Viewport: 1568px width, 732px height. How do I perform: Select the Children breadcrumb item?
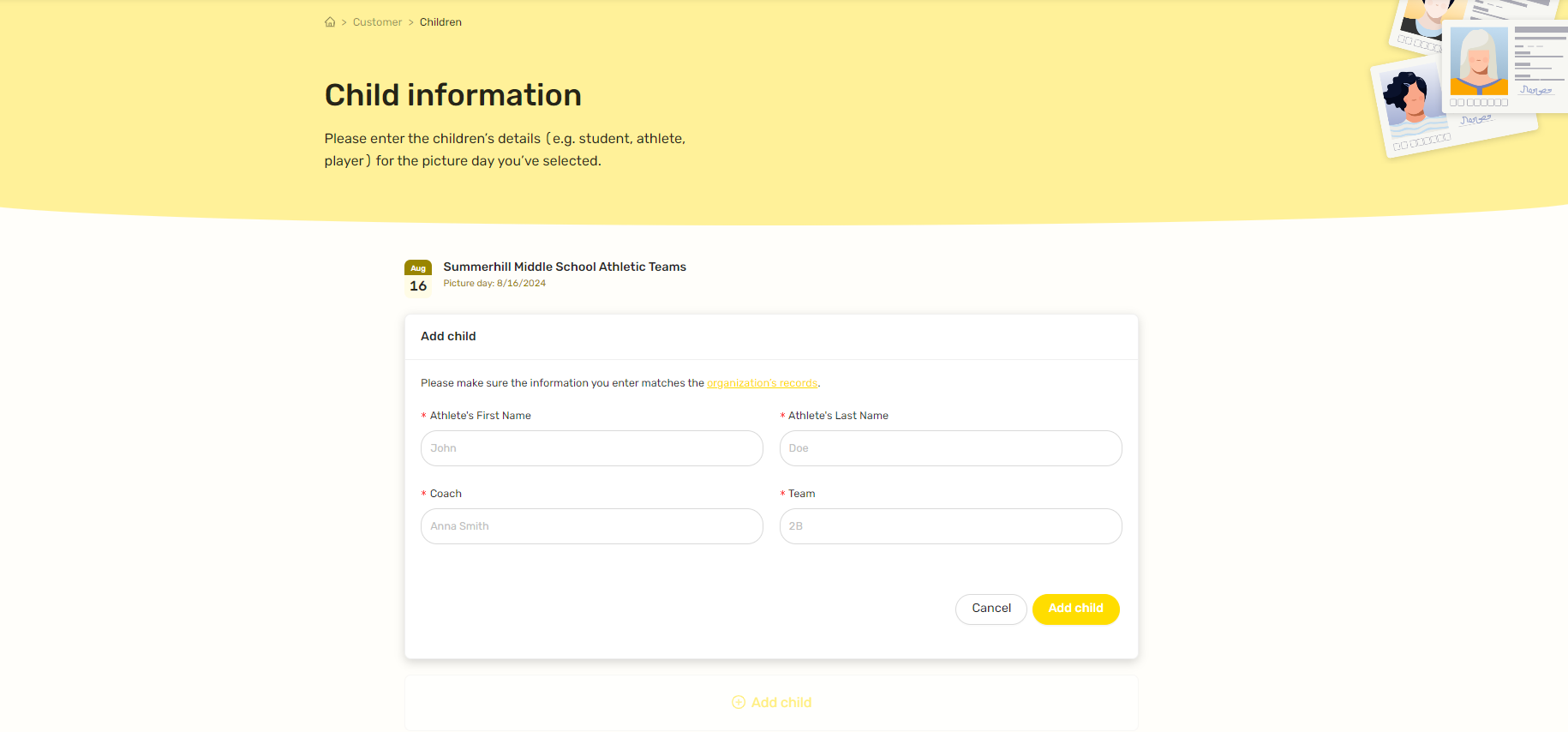440,22
